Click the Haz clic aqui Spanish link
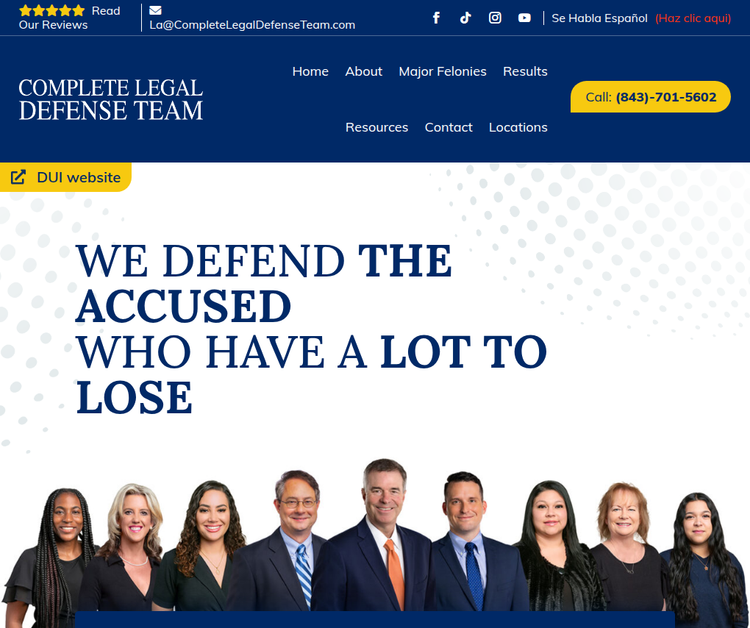750x628 pixels. [x=693, y=18]
